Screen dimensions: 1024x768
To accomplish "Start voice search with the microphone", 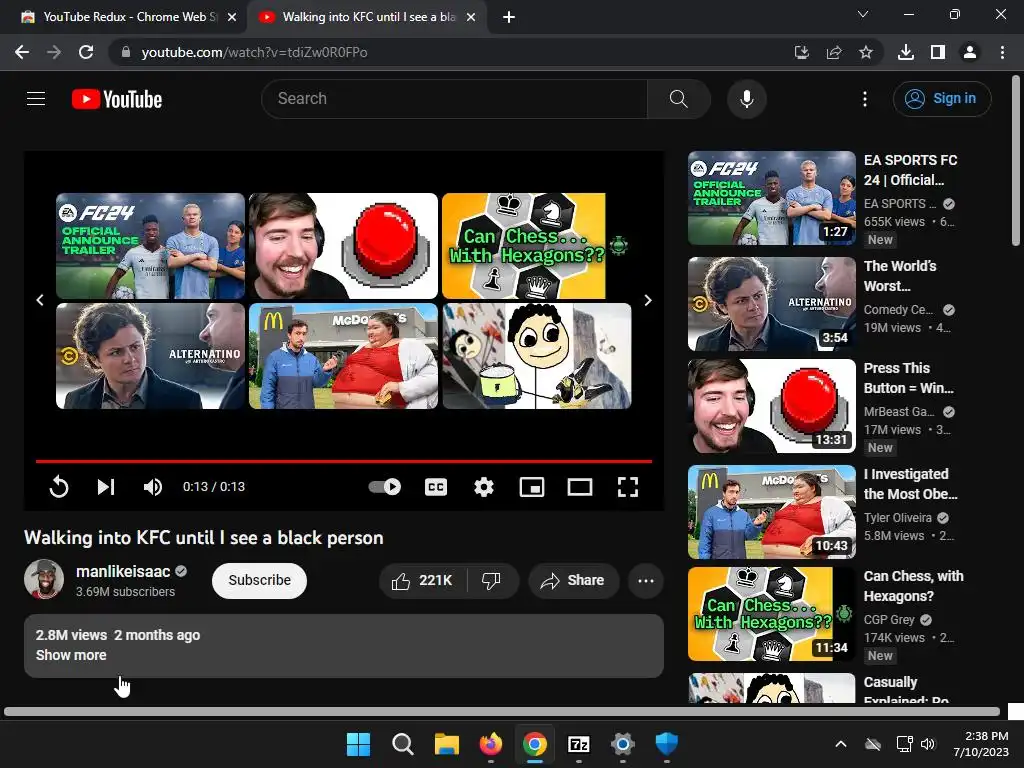I will (x=746, y=99).
